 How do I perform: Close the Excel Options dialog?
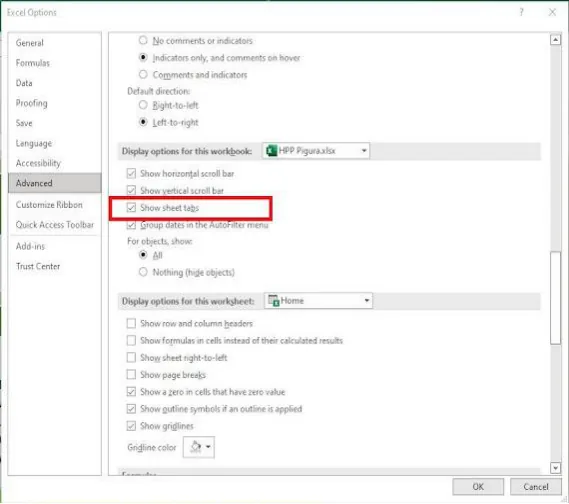[552, 12]
